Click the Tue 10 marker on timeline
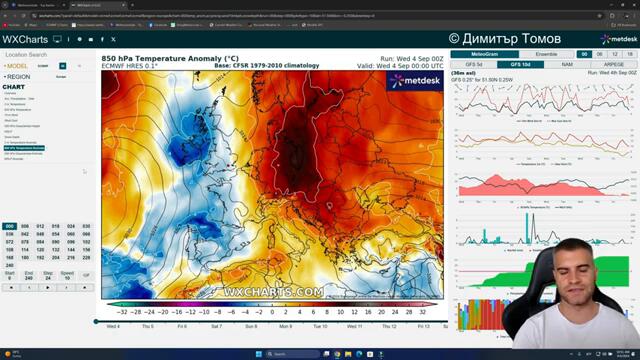 click(320, 327)
